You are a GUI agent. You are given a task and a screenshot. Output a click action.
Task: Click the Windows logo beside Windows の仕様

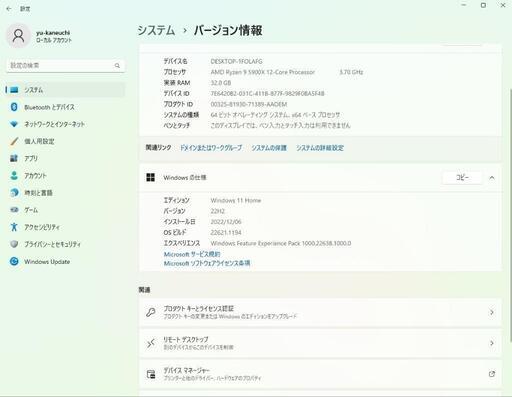tap(150, 178)
